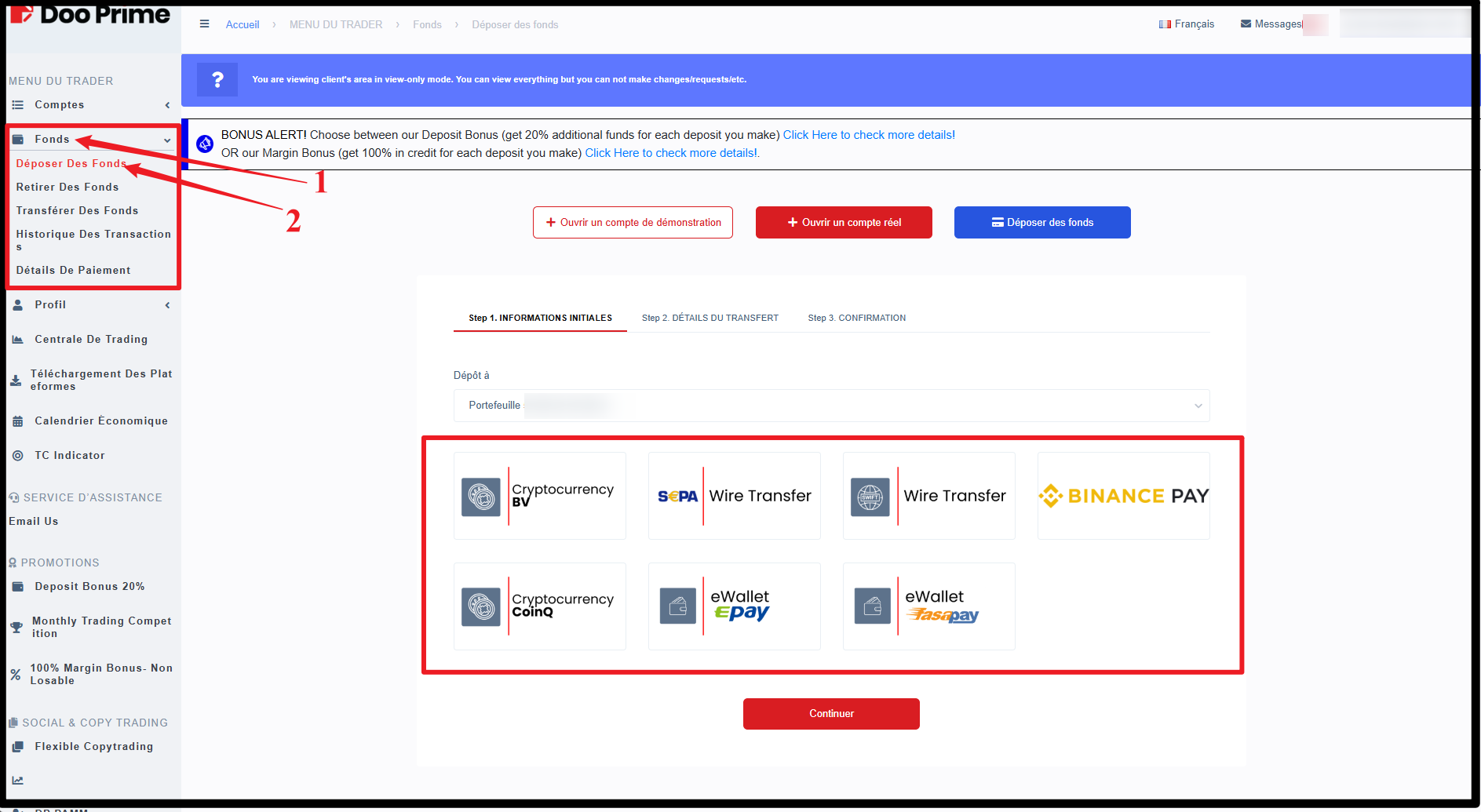
Task: Click the blue Déposer des fonds button
Action: coord(1042,223)
